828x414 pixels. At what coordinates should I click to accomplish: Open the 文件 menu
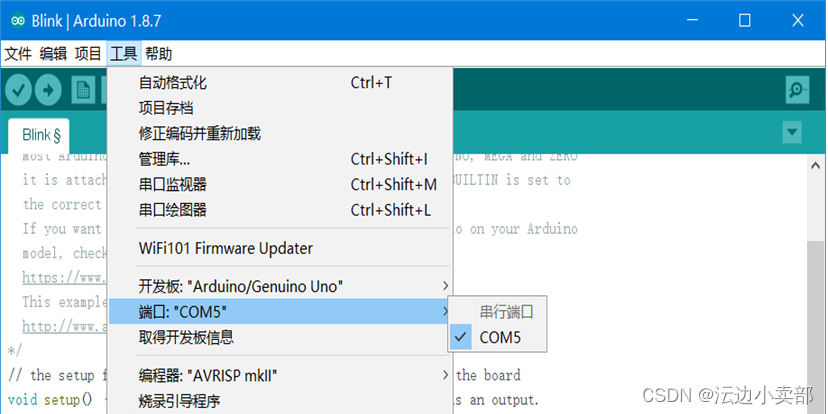(x=18, y=53)
